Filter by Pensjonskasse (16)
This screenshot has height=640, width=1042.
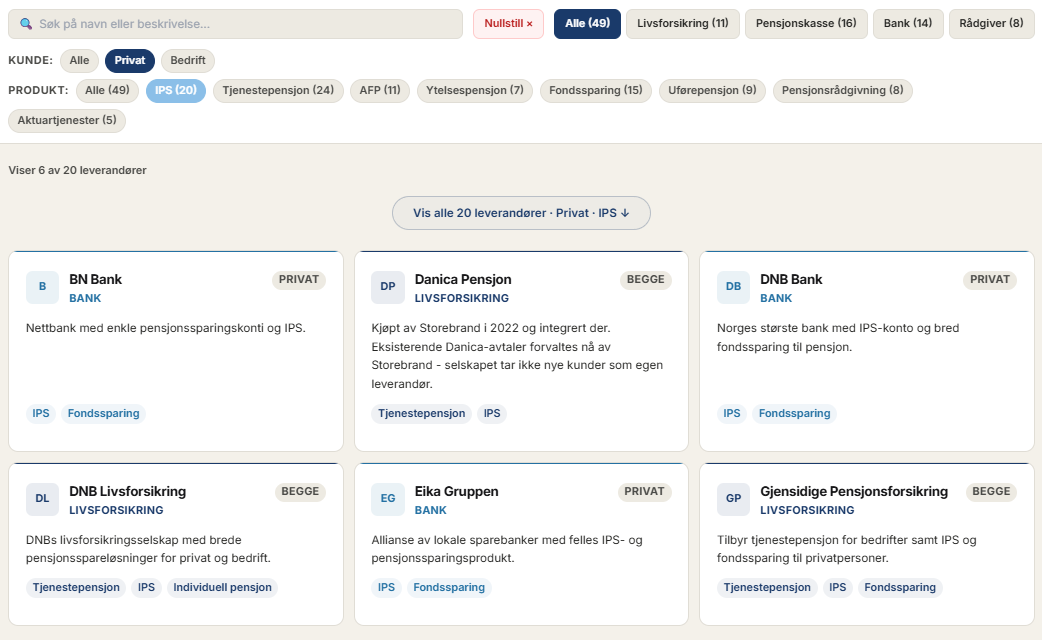point(806,24)
